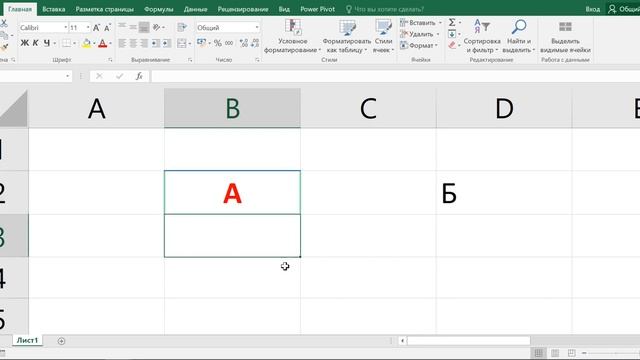Expand Стили ячеек gallery

[x=383, y=36]
